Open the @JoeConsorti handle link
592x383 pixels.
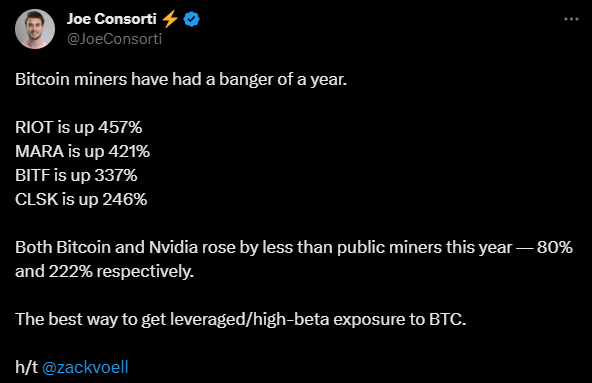pos(114,39)
